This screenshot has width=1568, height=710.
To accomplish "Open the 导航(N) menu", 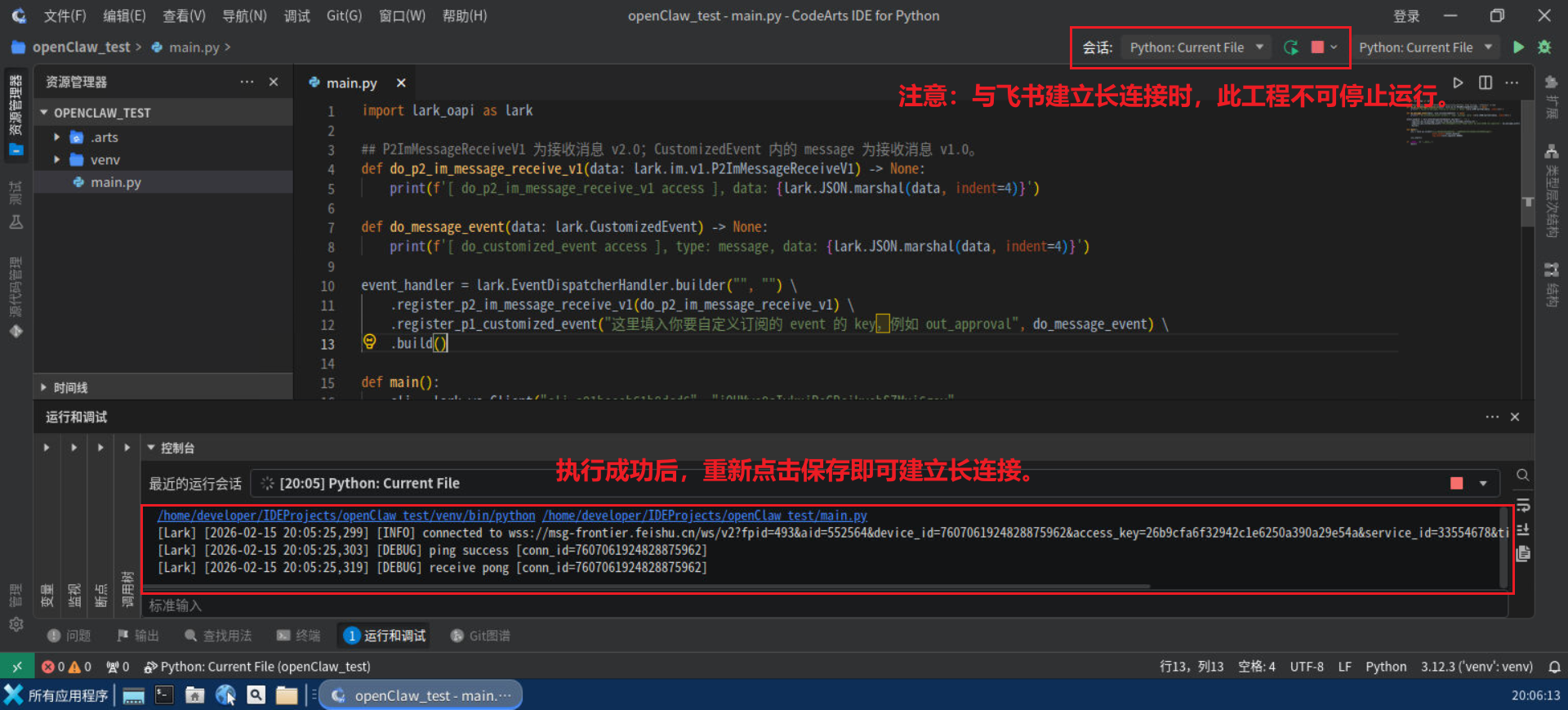I will click(x=244, y=16).
